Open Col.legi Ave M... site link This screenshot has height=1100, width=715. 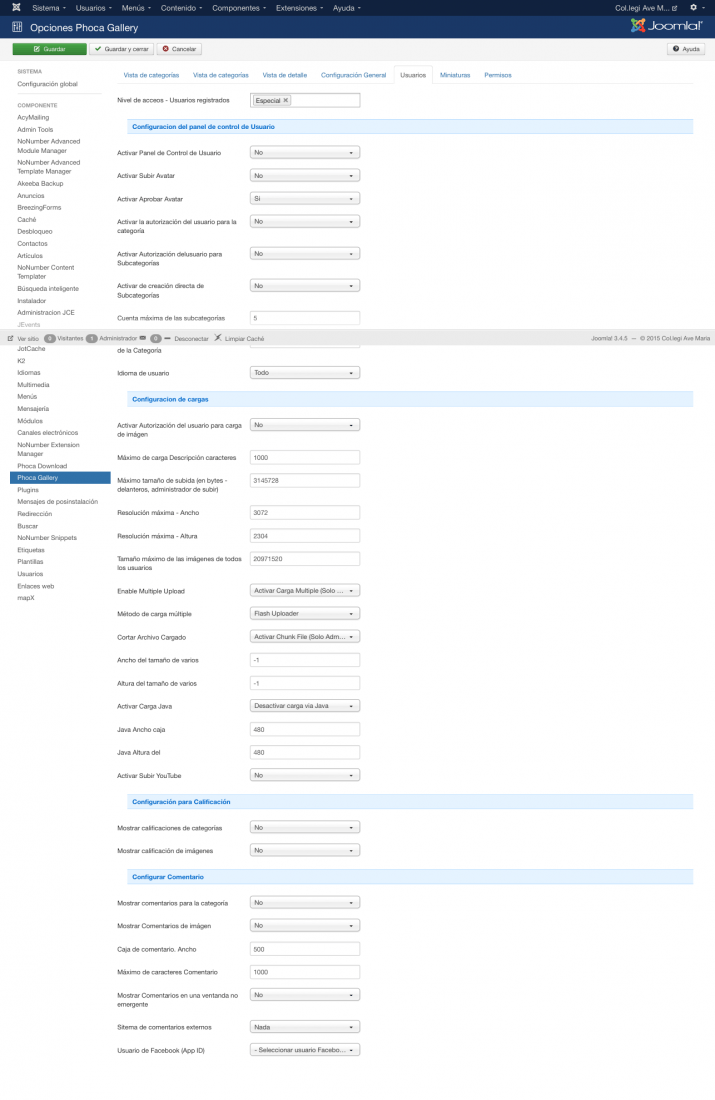[x=646, y=8]
